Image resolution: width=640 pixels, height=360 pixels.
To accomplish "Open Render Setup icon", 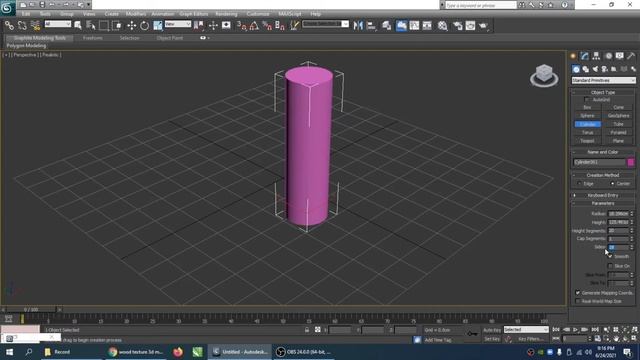I will click(457, 26).
